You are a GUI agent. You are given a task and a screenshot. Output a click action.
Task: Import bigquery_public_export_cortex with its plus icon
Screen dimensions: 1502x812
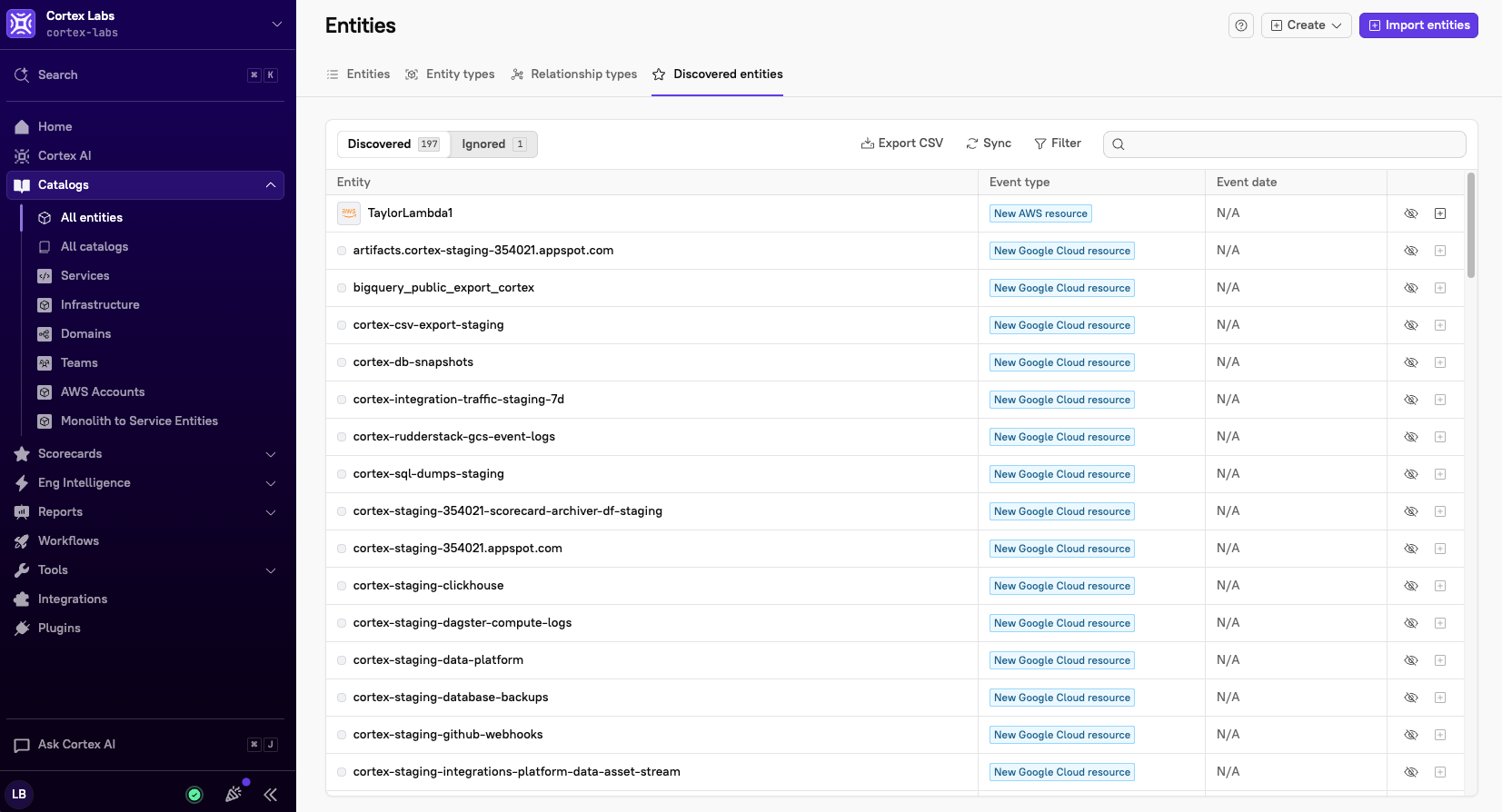pos(1440,288)
